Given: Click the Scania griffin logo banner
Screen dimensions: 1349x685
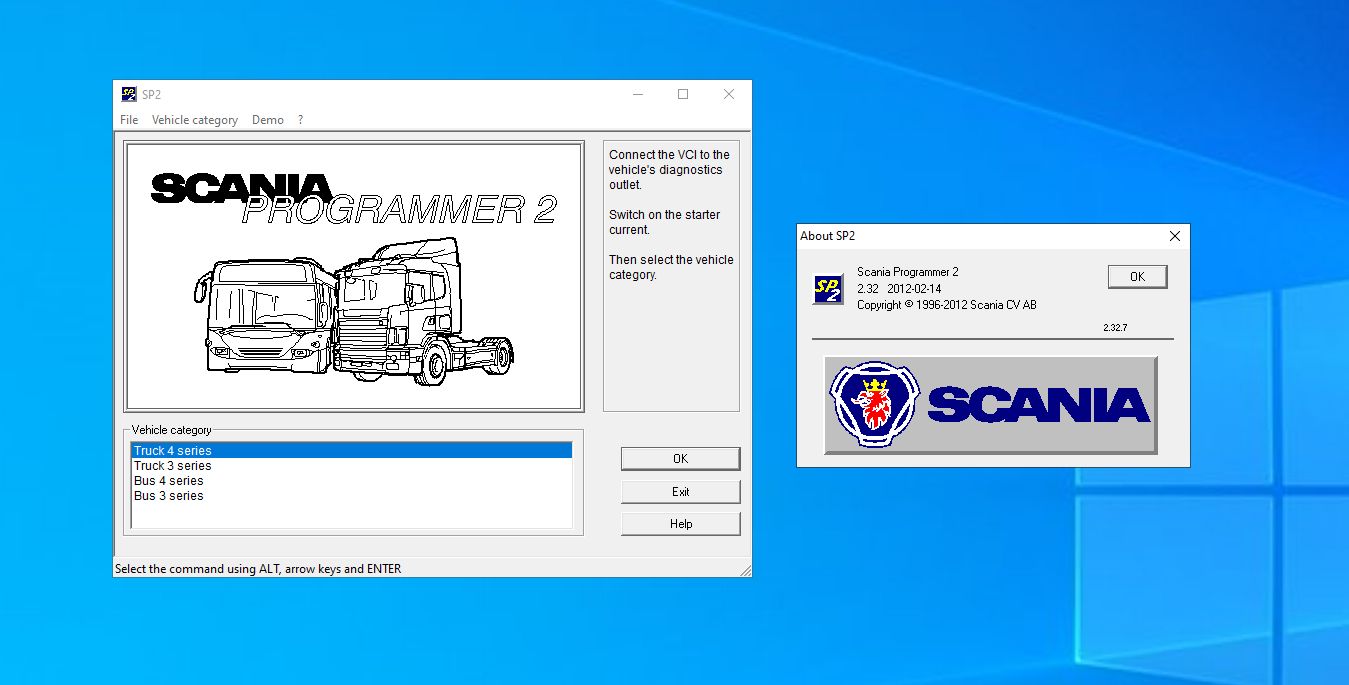Looking at the screenshot, I should [x=991, y=406].
